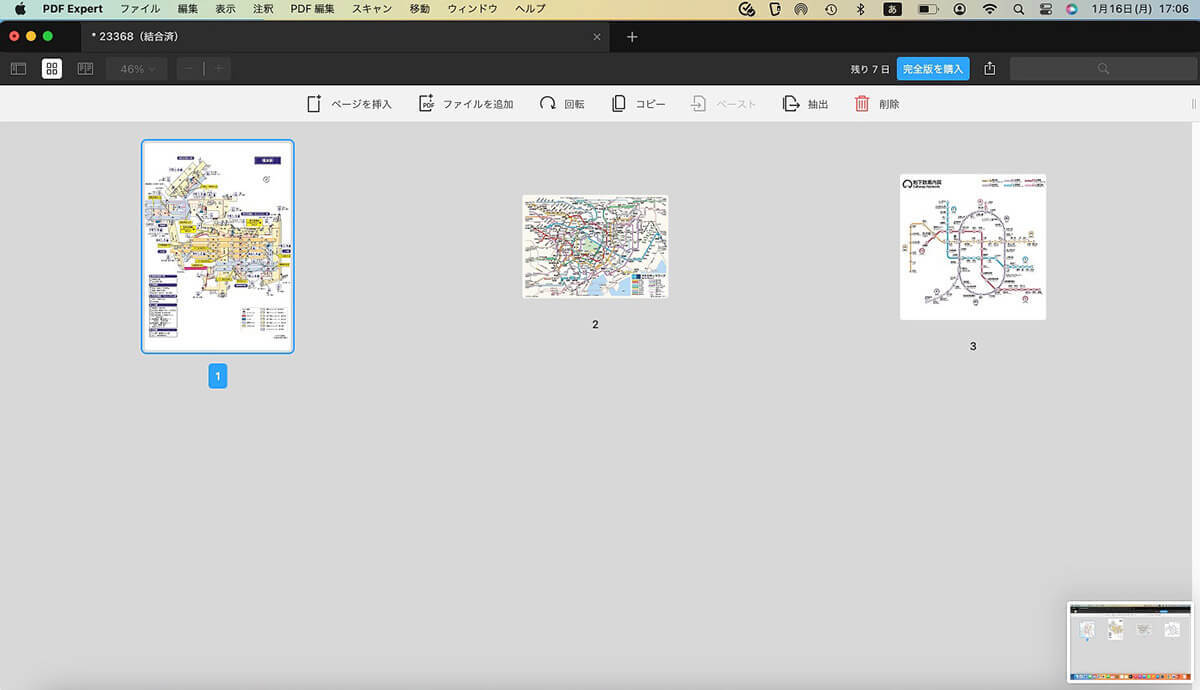Open Control Center in menu bar
Screen dimensions: 1200x690
[1045, 9]
